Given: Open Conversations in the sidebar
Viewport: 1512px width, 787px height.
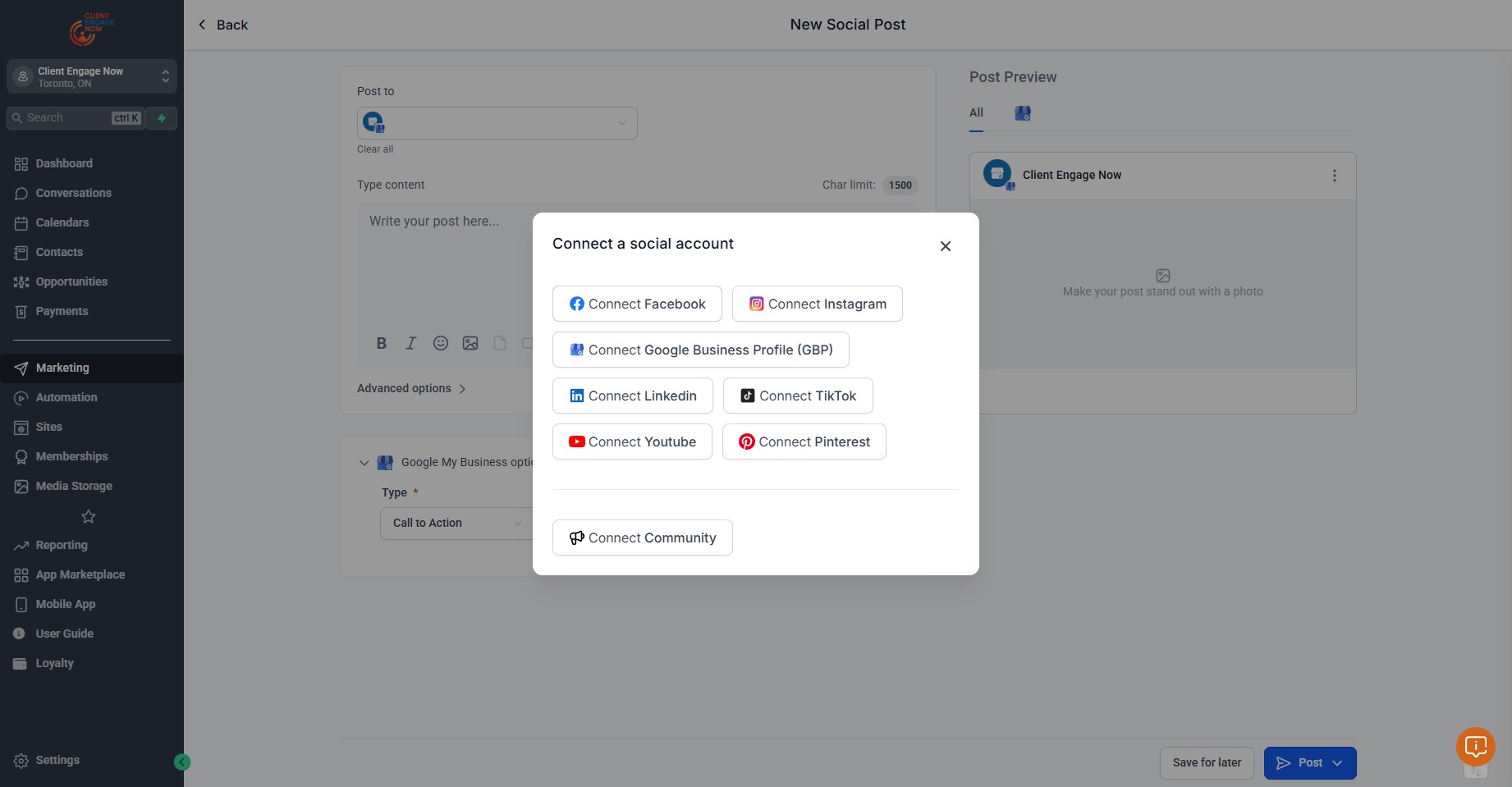Looking at the screenshot, I should 92,193.
